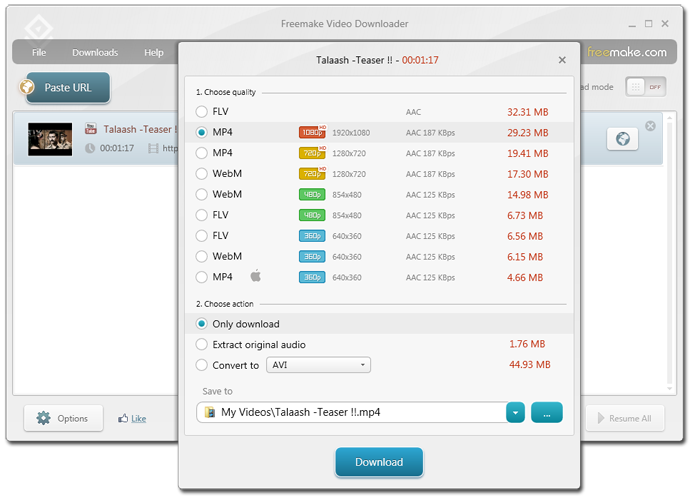
Task: Visit freemake.com logo link
Action: coord(627,52)
